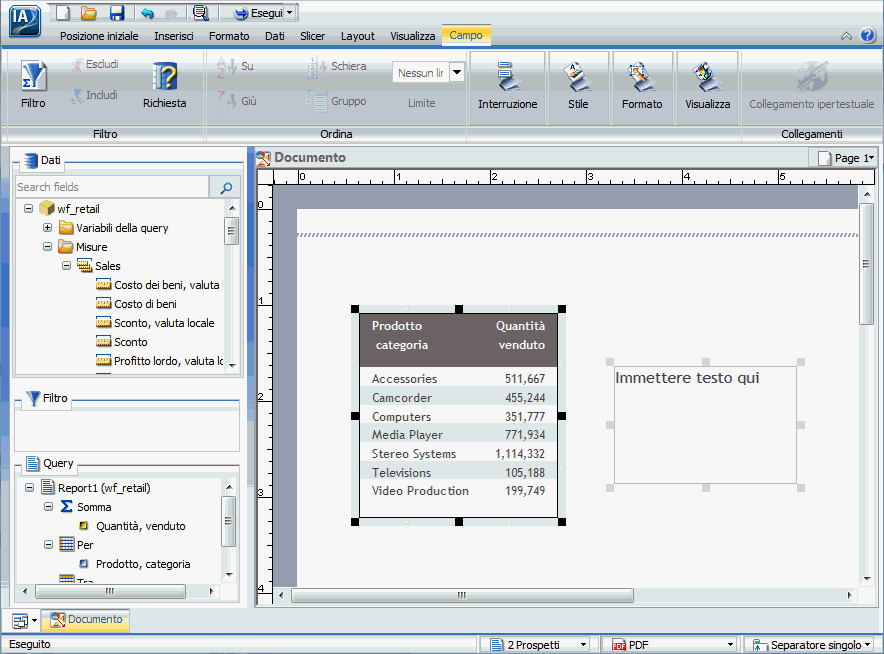The width and height of the screenshot is (884, 654).
Task: Click the document canvas vertical scrollbar thumb
Action: [867, 264]
